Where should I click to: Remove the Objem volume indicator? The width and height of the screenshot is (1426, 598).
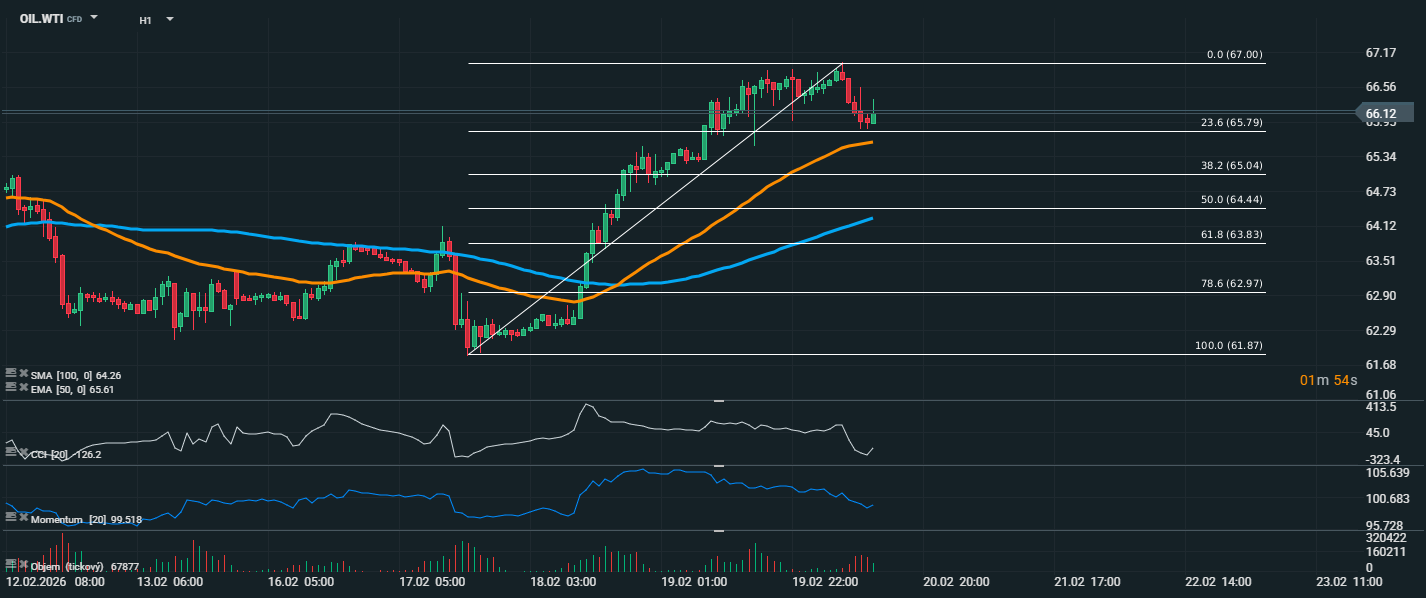23,566
